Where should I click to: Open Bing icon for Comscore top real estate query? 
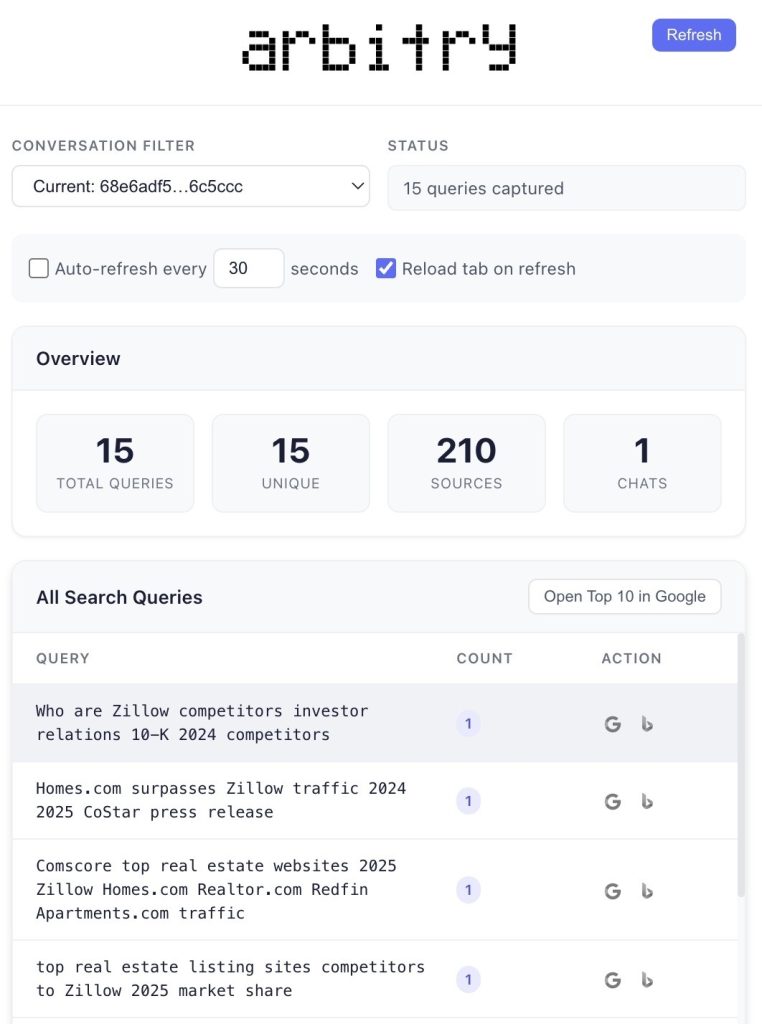(647, 890)
